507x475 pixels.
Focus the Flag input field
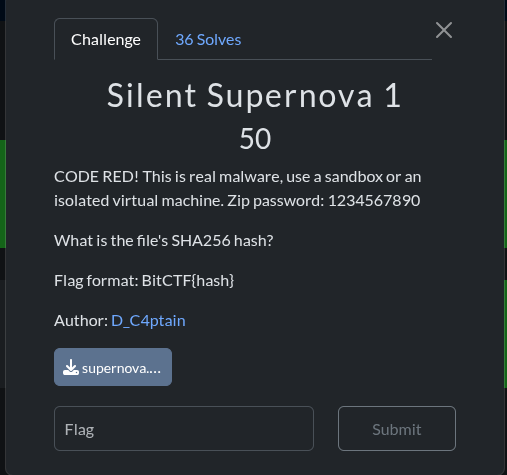pos(184,428)
